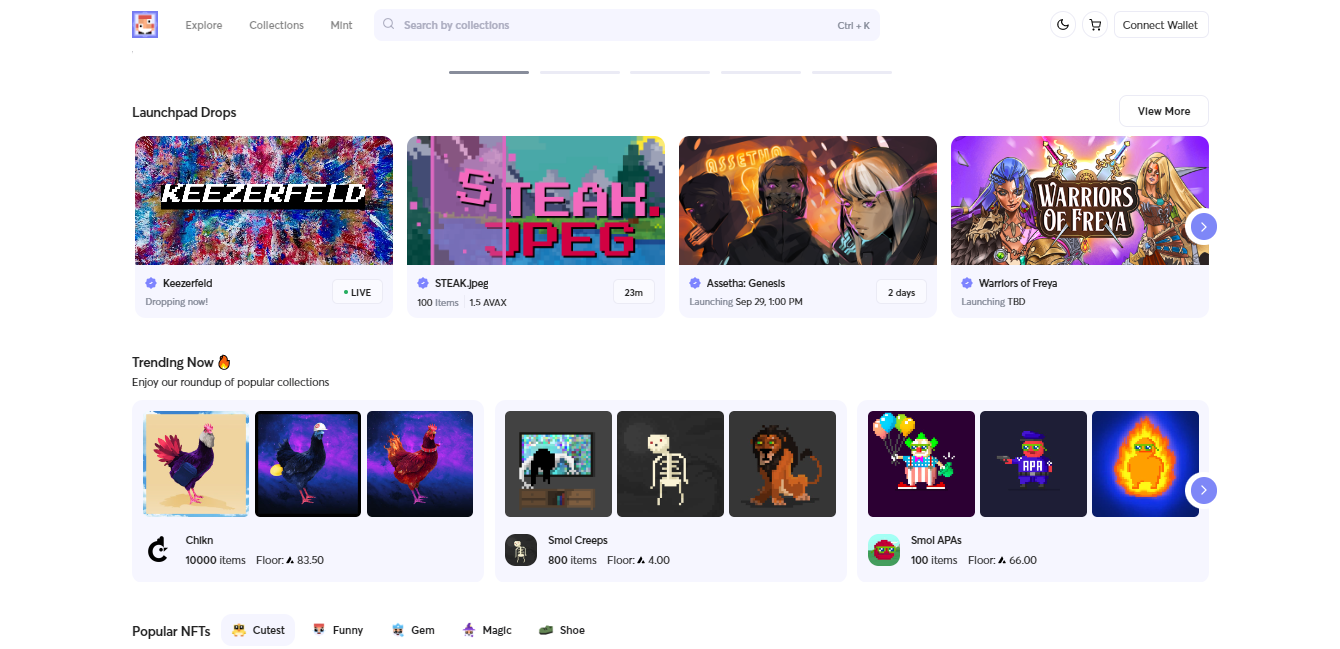Open Smol APAs flaming figure thumbnail

1145,464
